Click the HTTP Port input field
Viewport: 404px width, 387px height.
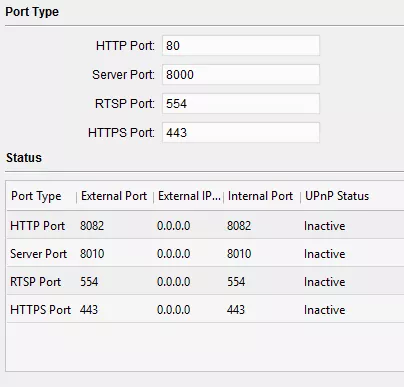(241, 45)
